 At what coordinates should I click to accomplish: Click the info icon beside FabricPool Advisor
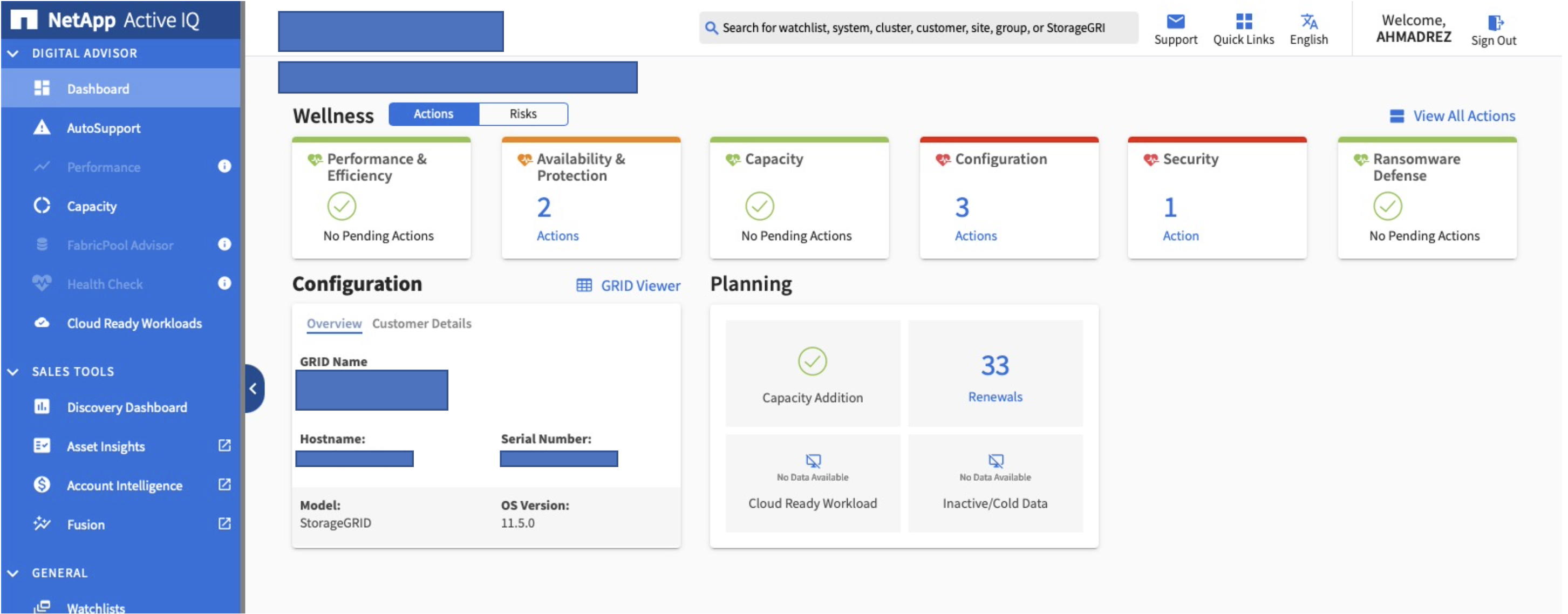224,244
